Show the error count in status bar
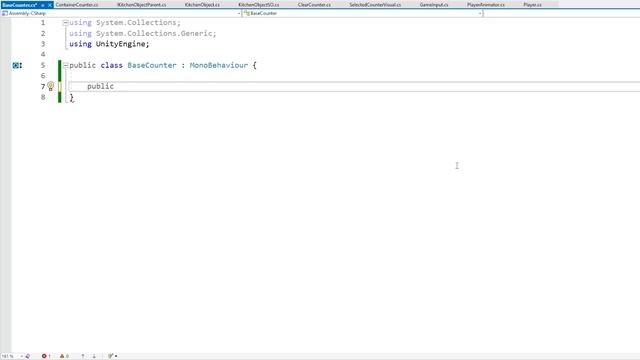This screenshot has width=640, height=360. click(46, 356)
